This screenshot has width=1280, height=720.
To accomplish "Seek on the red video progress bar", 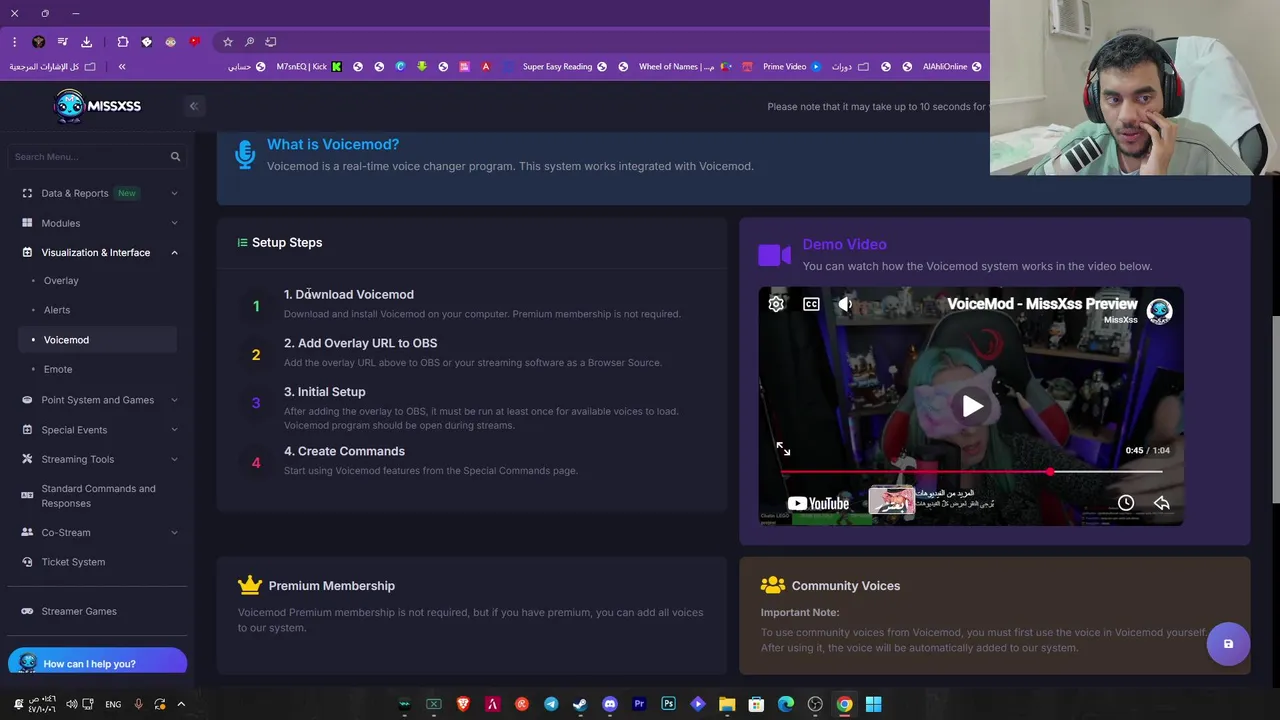I will point(970,471).
